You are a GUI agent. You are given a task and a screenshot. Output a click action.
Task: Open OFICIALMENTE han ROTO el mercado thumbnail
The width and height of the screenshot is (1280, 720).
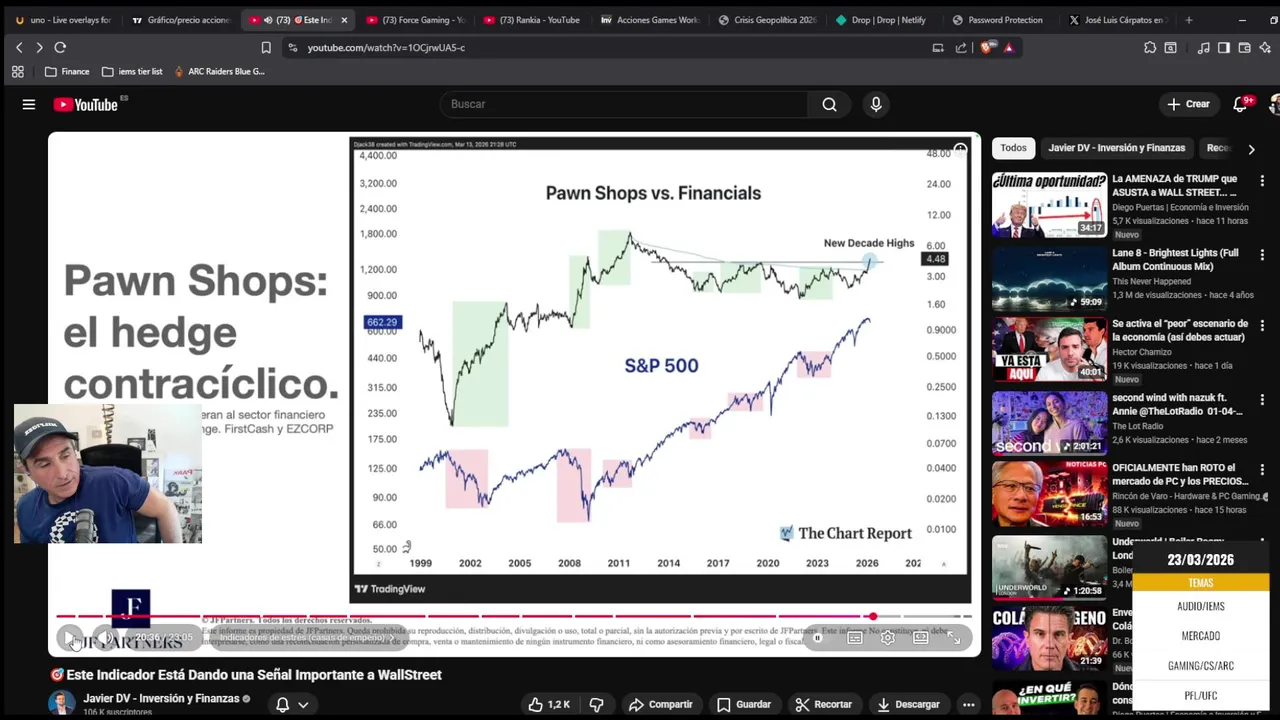(1049, 492)
